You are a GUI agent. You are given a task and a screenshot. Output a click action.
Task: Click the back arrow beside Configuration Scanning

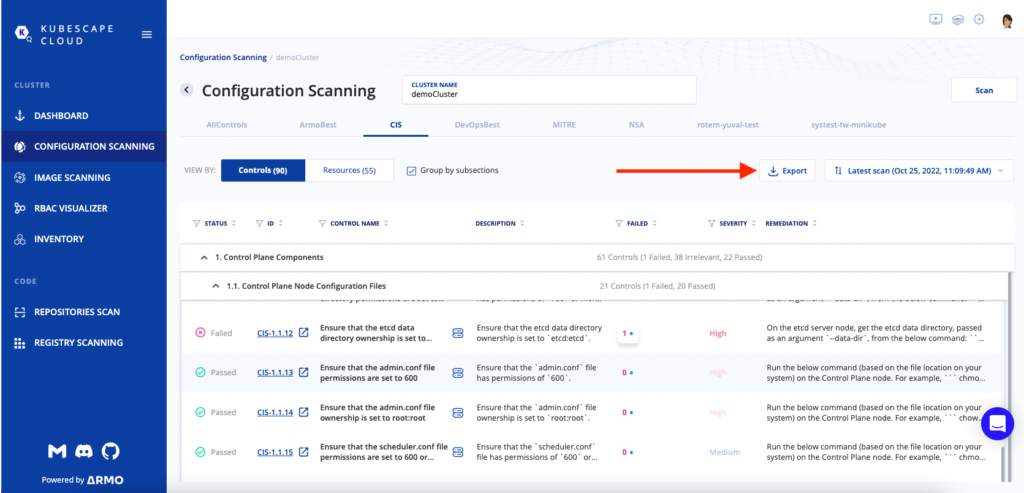187,90
